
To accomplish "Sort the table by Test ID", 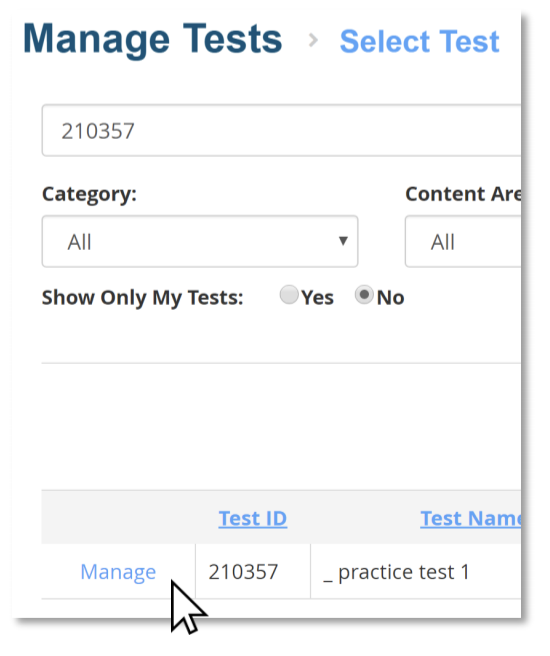I will click(x=253, y=518).
